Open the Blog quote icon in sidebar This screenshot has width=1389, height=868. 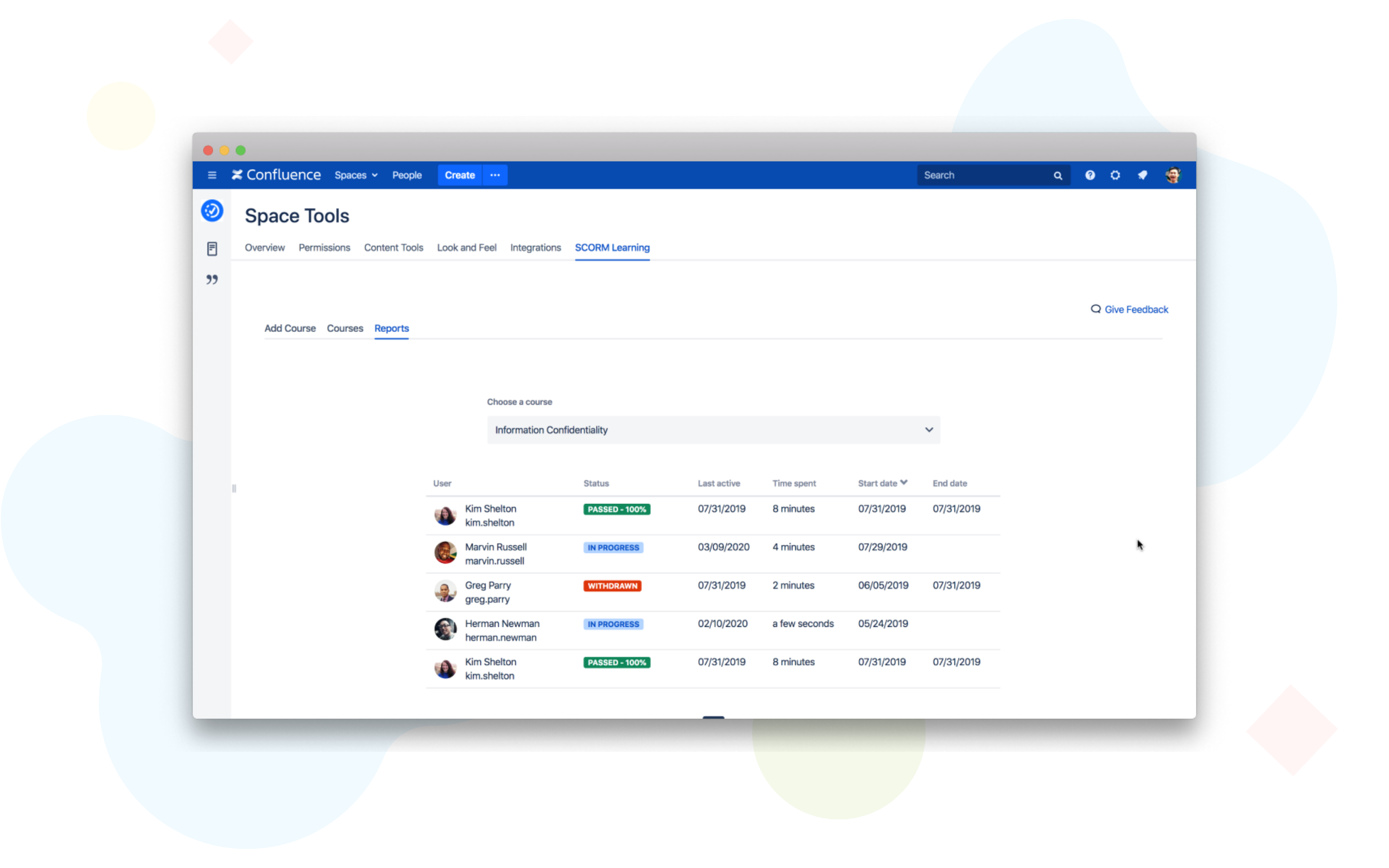click(212, 280)
